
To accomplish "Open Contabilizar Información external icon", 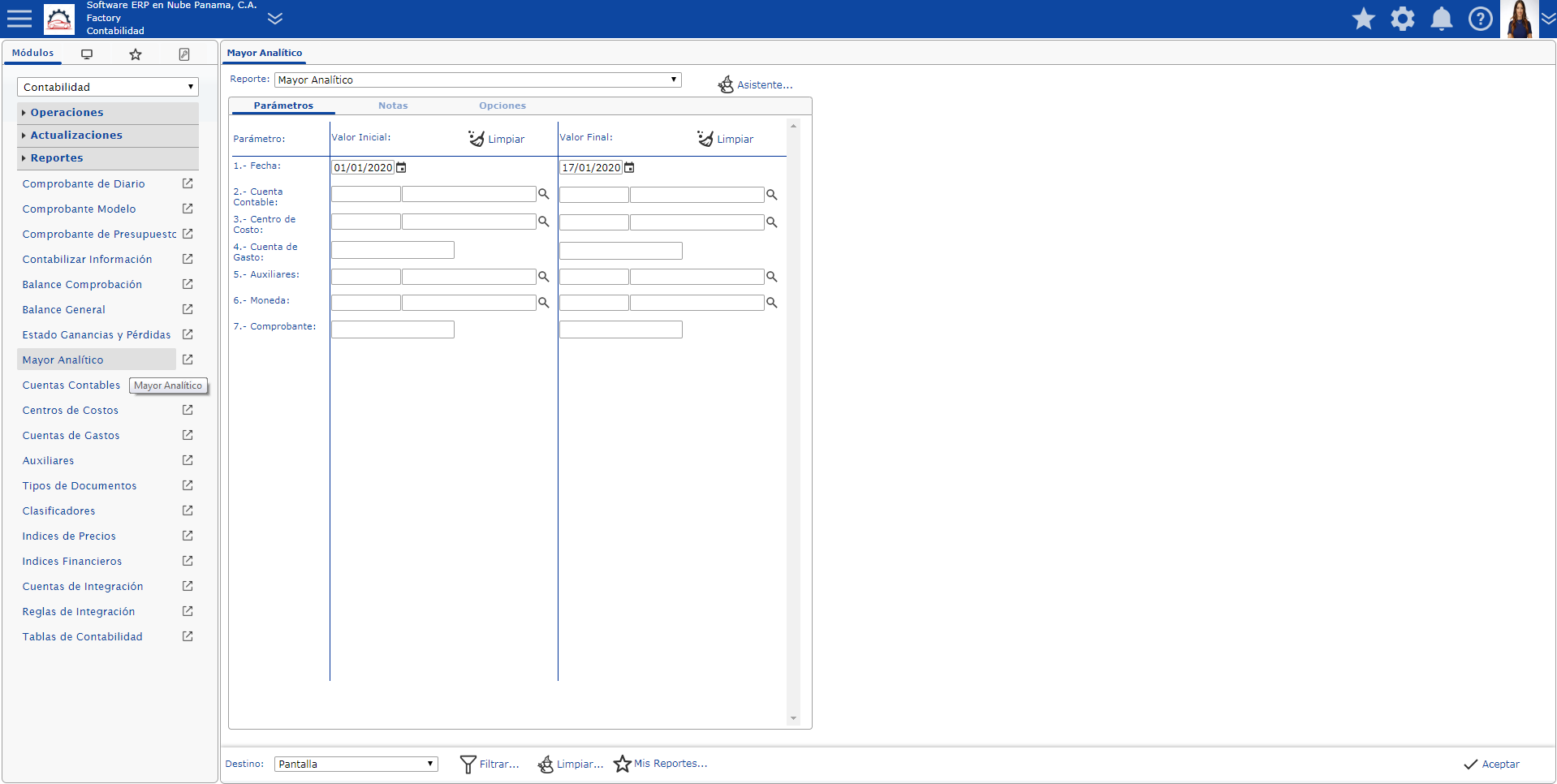I will [x=188, y=259].
